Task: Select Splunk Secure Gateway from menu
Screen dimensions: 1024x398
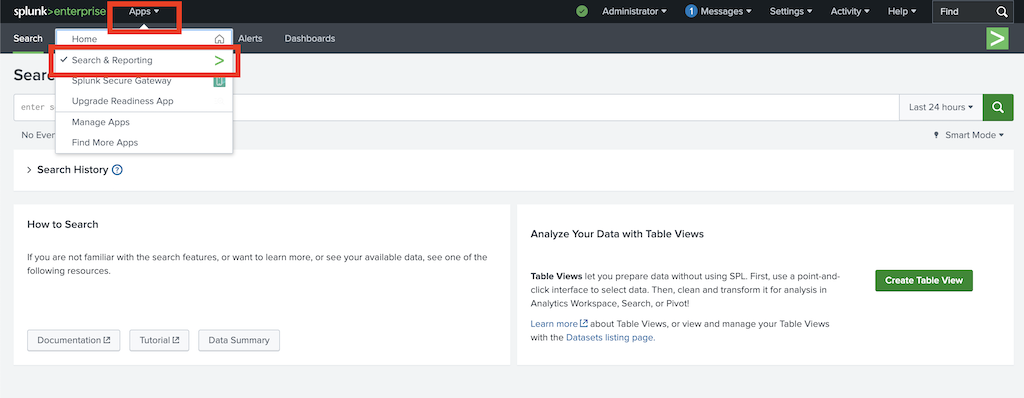Action: (x=144, y=81)
